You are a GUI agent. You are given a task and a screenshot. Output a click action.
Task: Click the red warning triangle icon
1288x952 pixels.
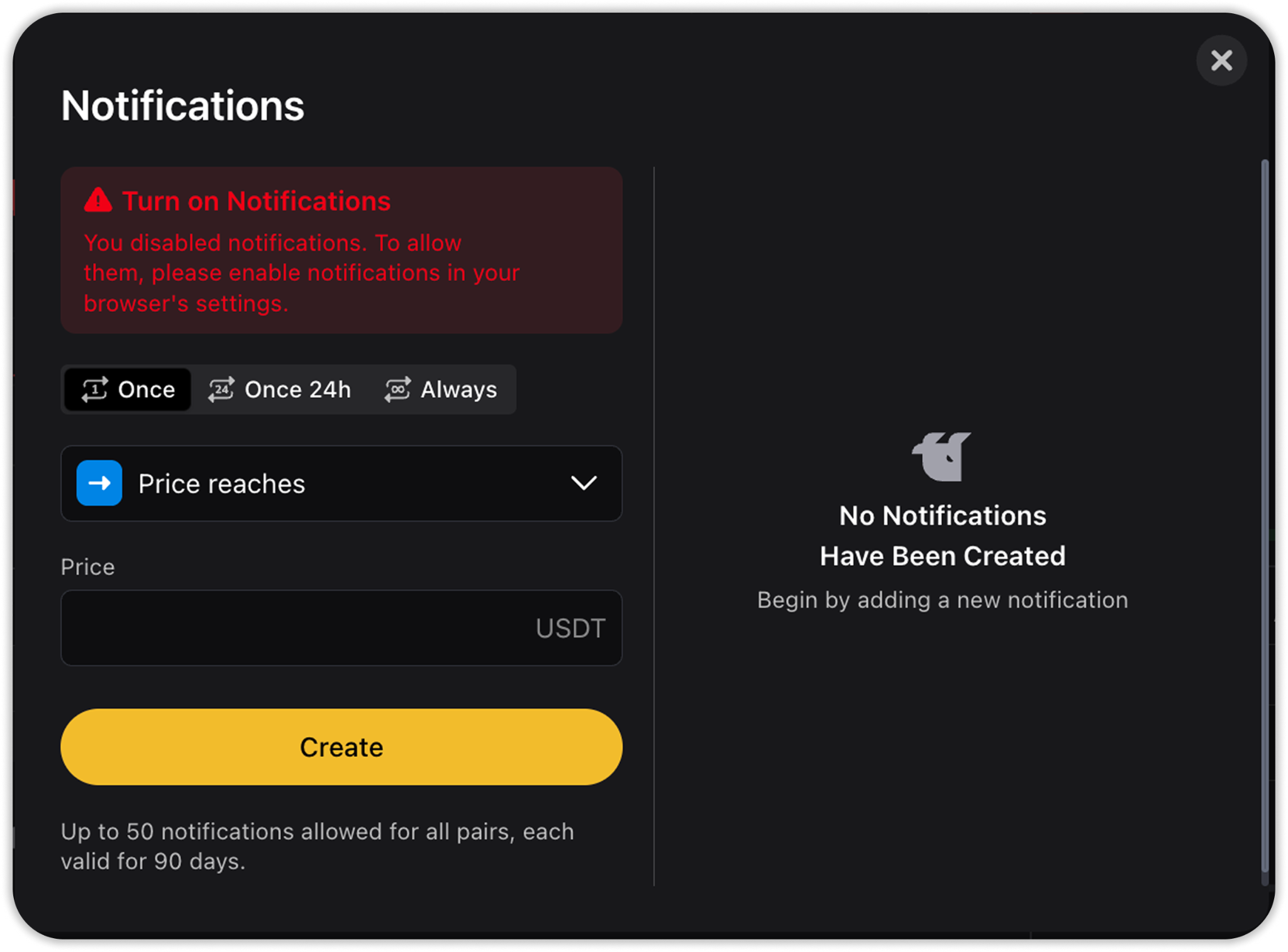coord(98,200)
